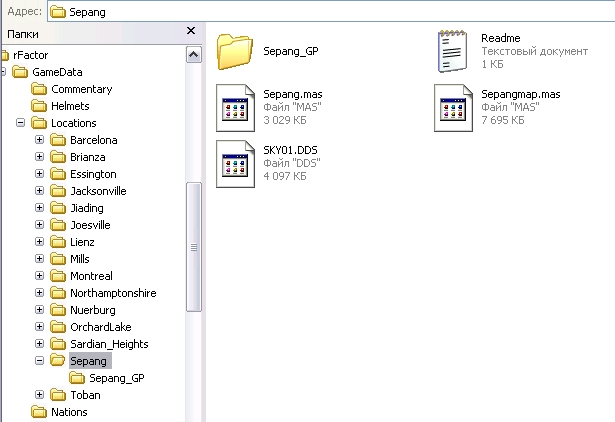This screenshot has height=422, width=615.
Task: Expand the Jacksonville tree node
Action: tap(39, 191)
